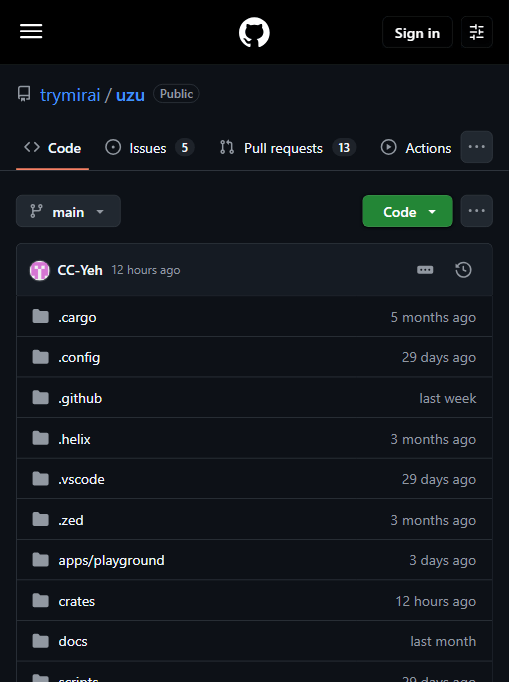Open more options next to Code button

[x=477, y=211]
